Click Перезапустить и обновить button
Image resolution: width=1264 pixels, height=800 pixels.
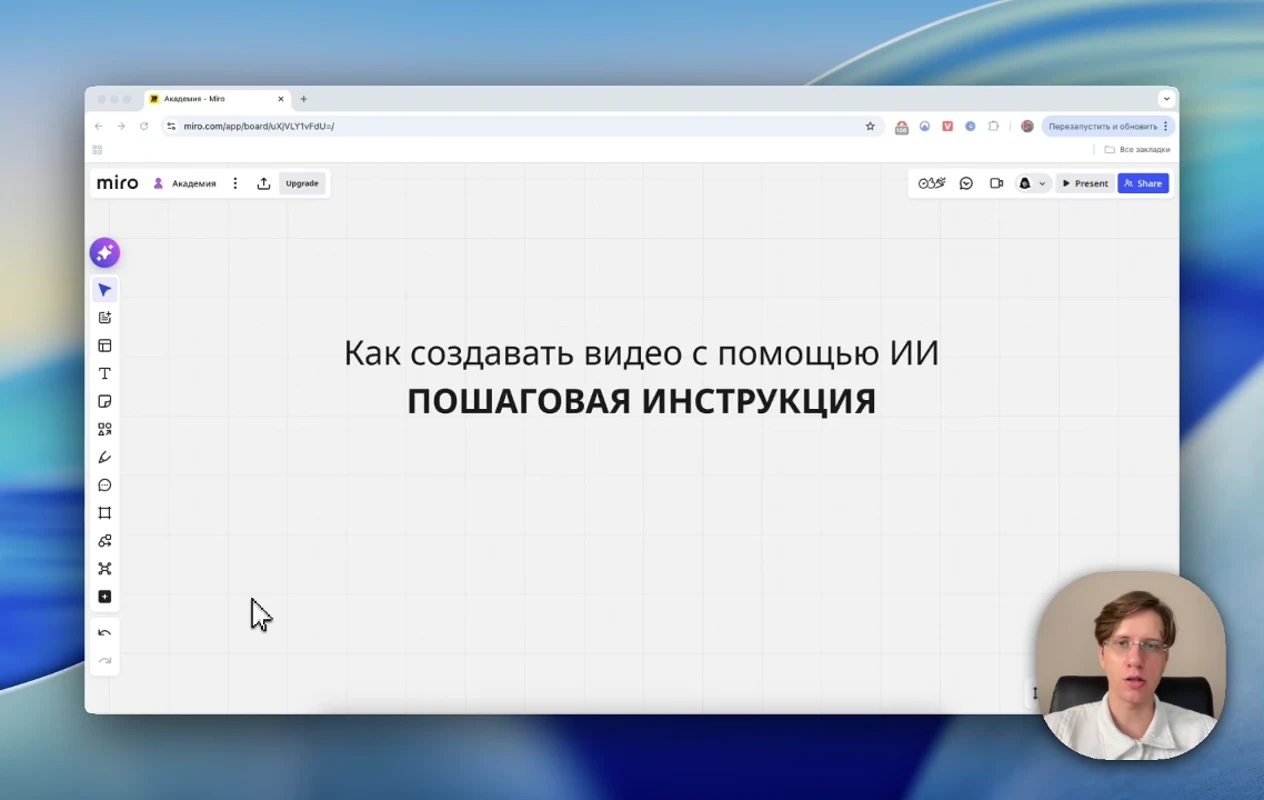point(1107,126)
